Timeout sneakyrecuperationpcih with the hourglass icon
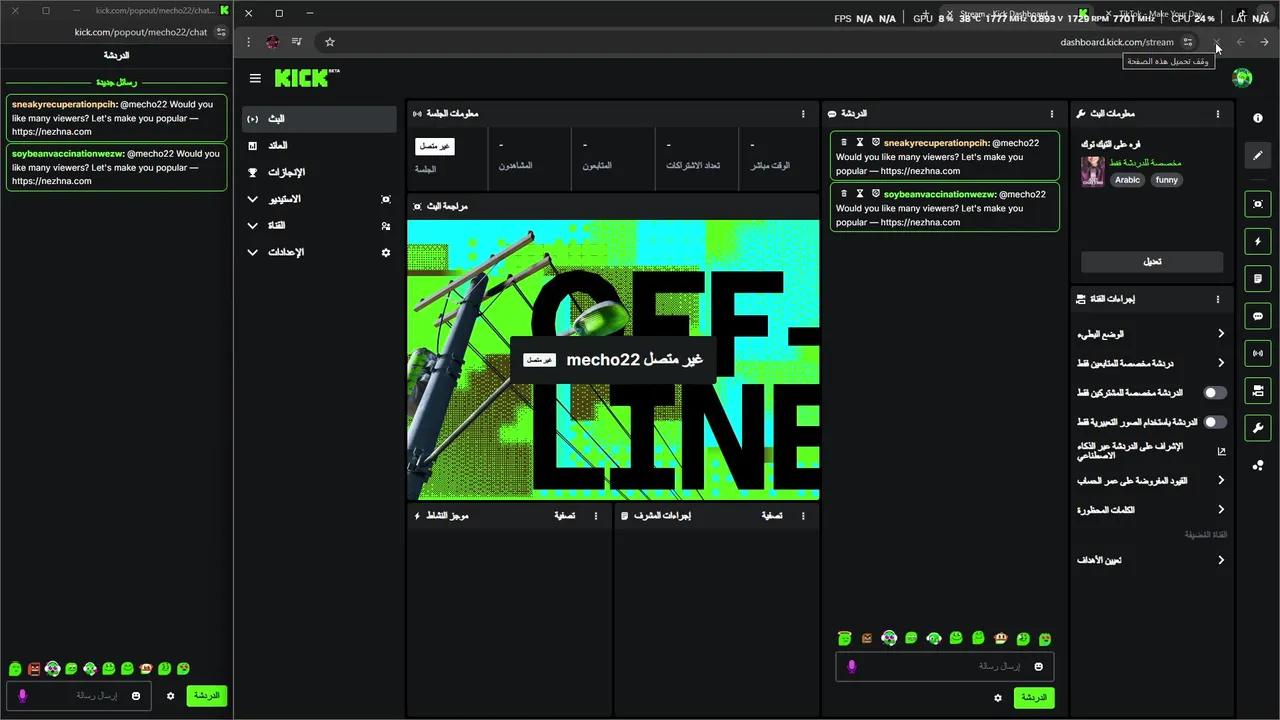1280x720 pixels. point(860,143)
